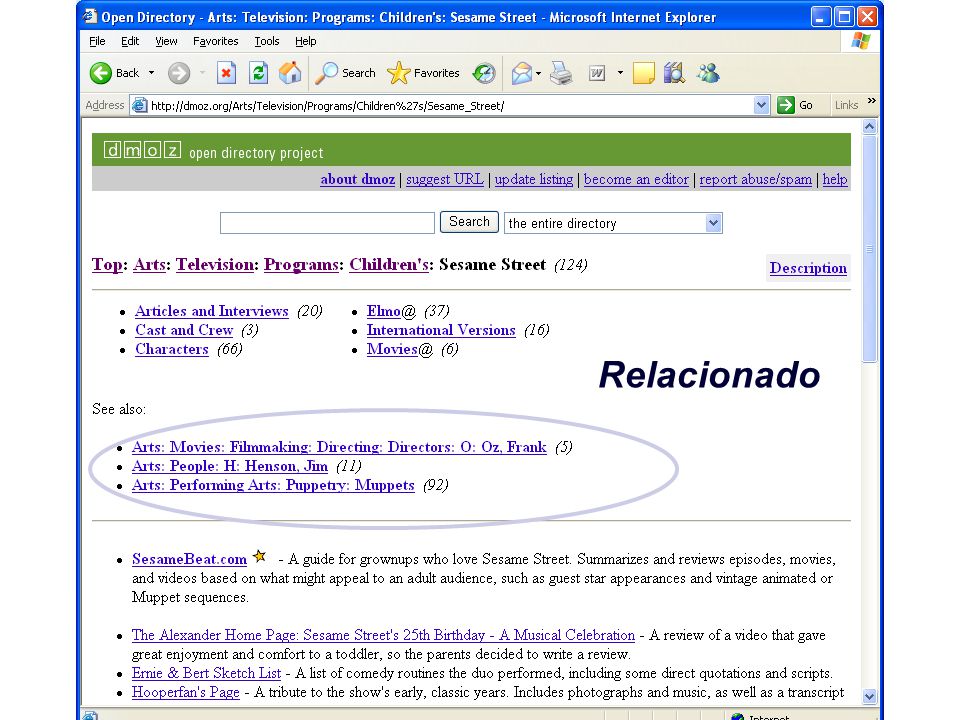Click the Mail envelope icon
This screenshot has height=720, width=960.
coord(522,73)
